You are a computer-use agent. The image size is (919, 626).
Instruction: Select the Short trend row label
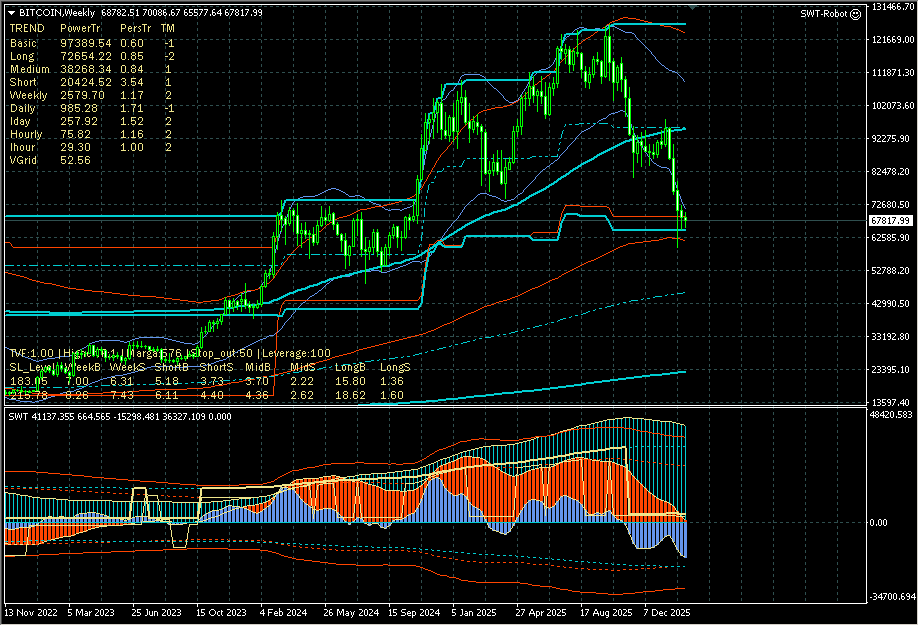point(23,83)
